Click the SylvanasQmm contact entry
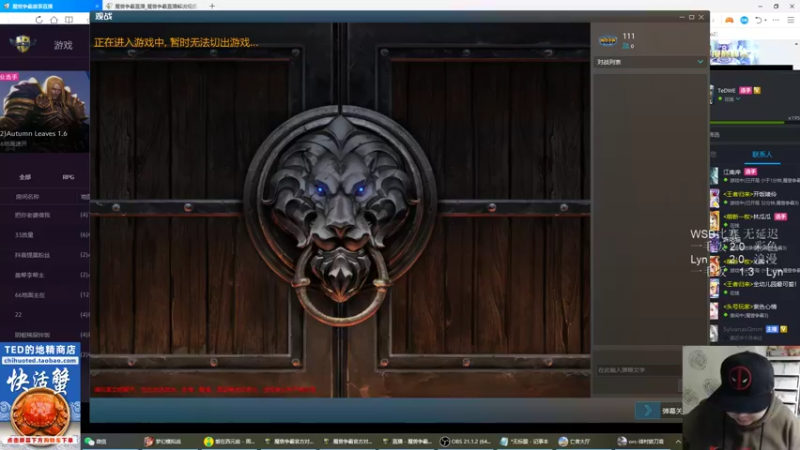 point(755,333)
